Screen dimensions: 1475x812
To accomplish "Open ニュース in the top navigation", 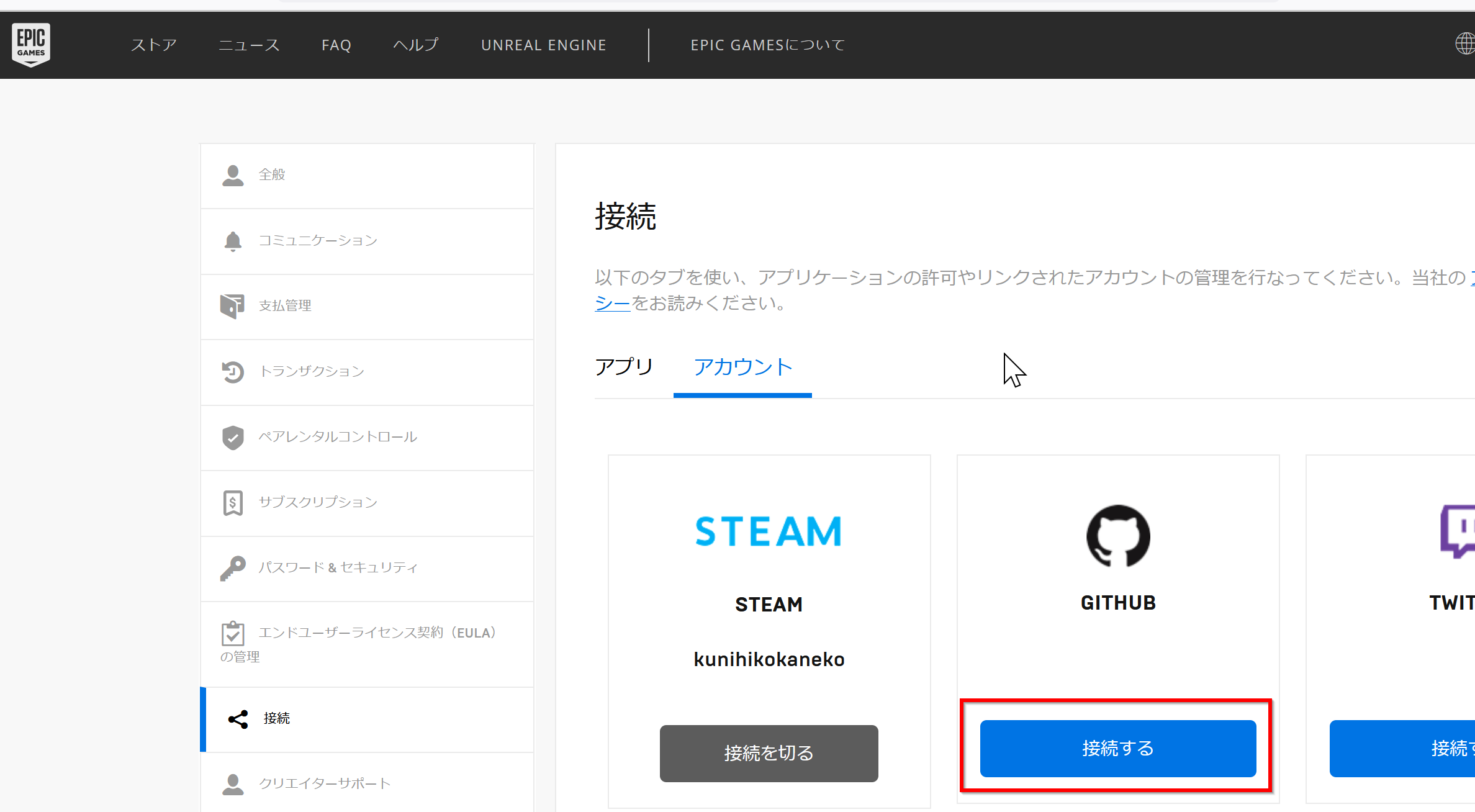I will [249, 45].
